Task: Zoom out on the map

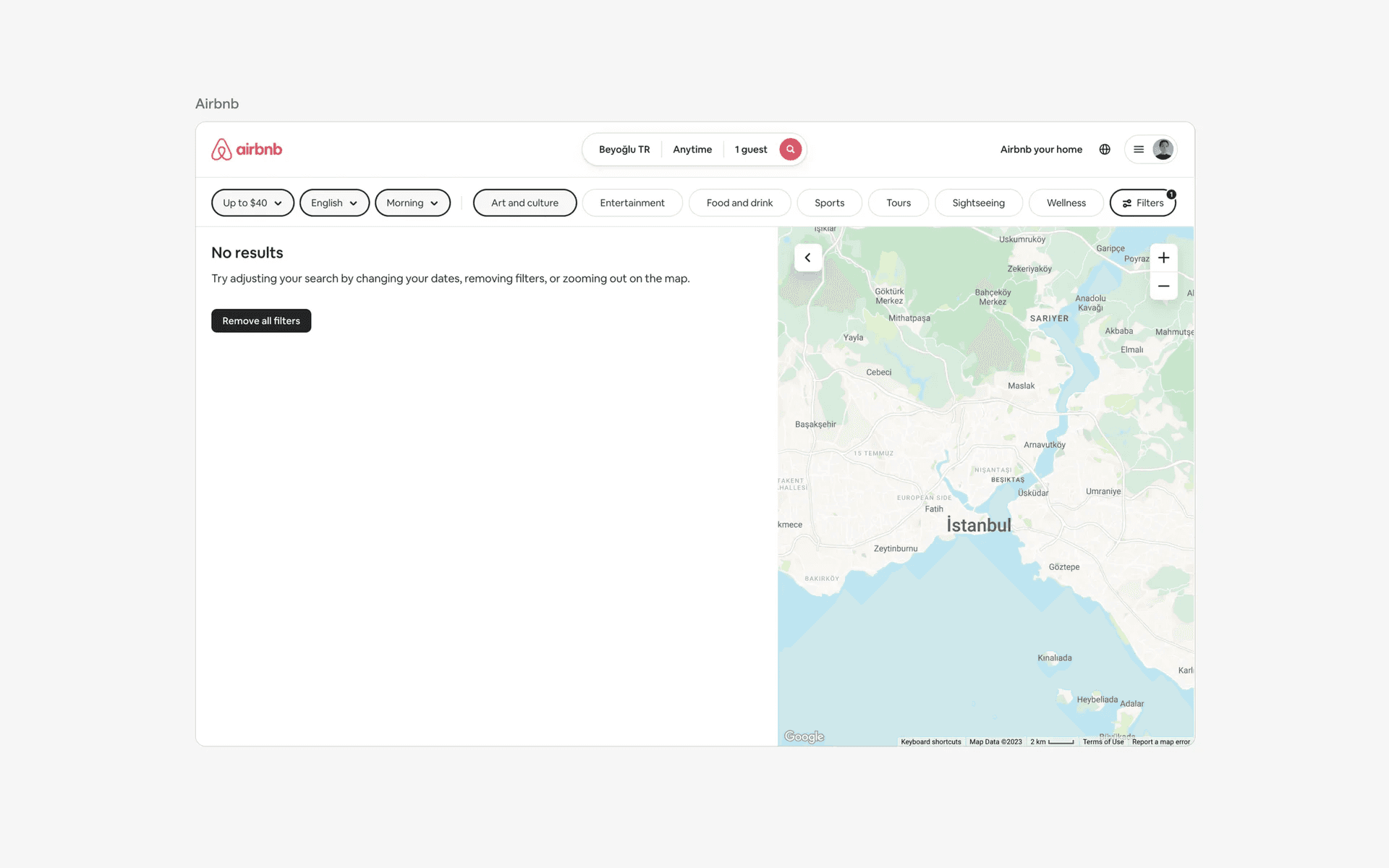Action: [1163, 286]
